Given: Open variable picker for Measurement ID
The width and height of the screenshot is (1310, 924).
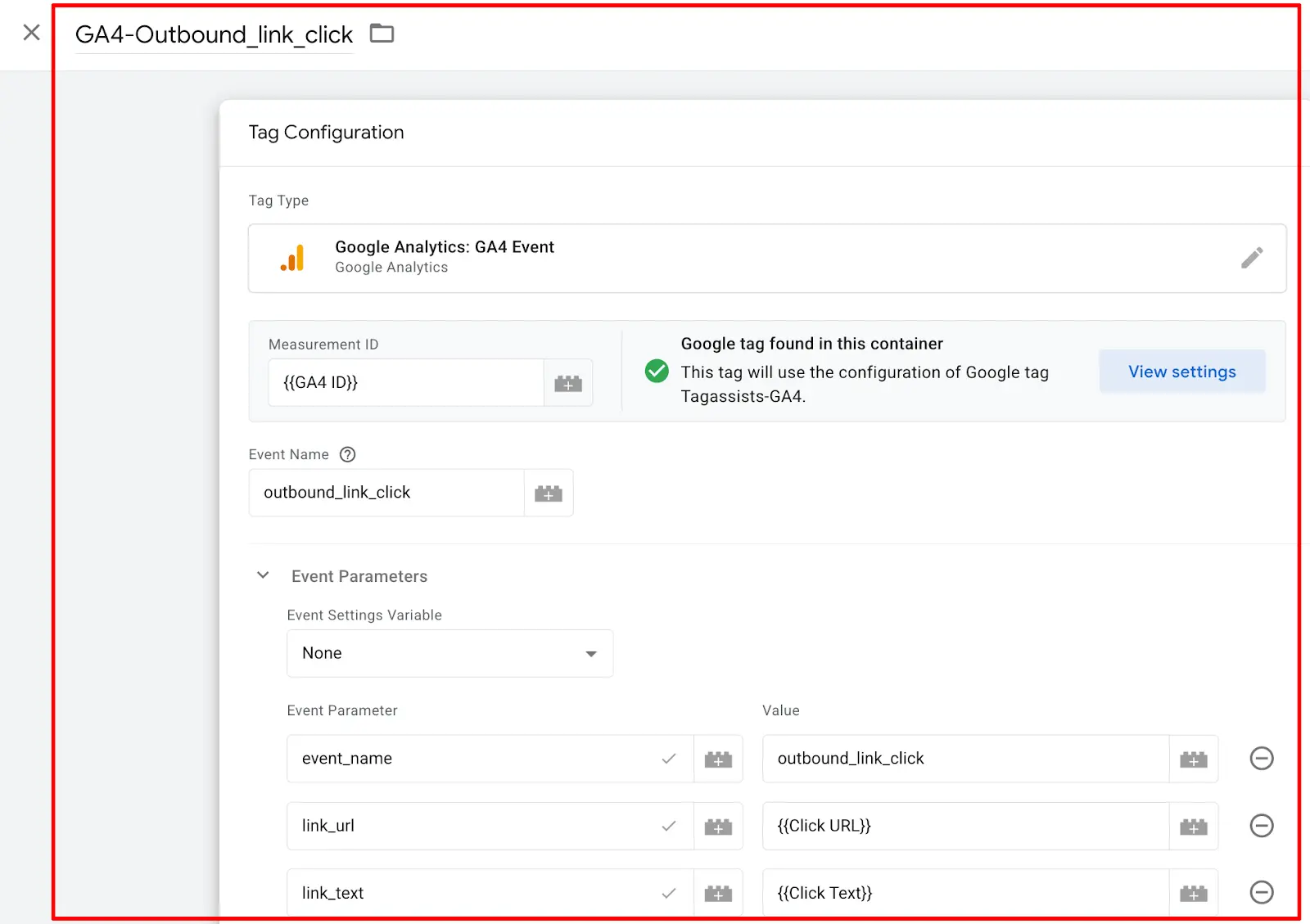Looking at the screenshot, I should (x=568, y=382).
